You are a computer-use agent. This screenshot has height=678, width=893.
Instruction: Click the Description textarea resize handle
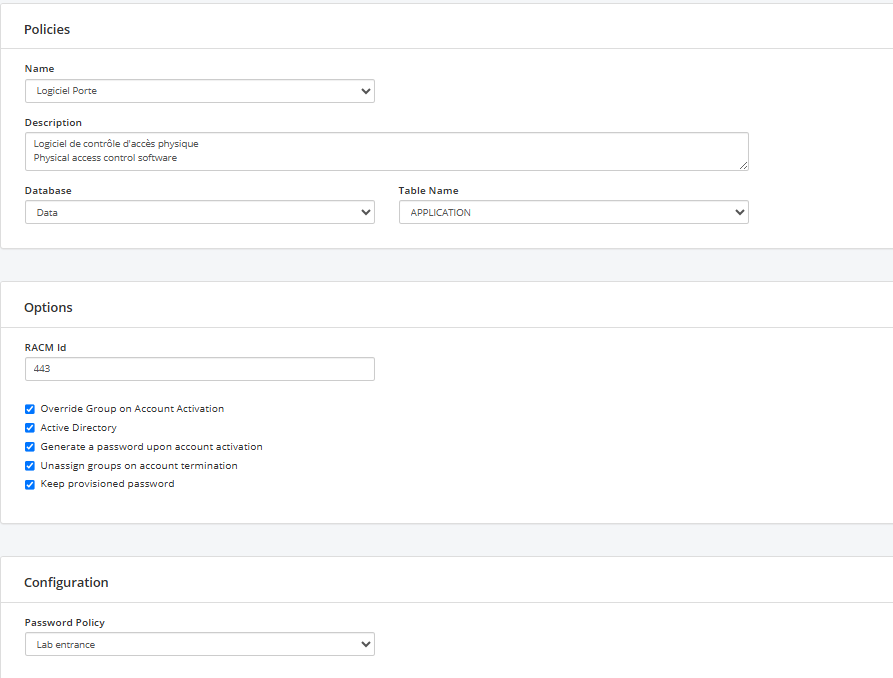(744, 166)
